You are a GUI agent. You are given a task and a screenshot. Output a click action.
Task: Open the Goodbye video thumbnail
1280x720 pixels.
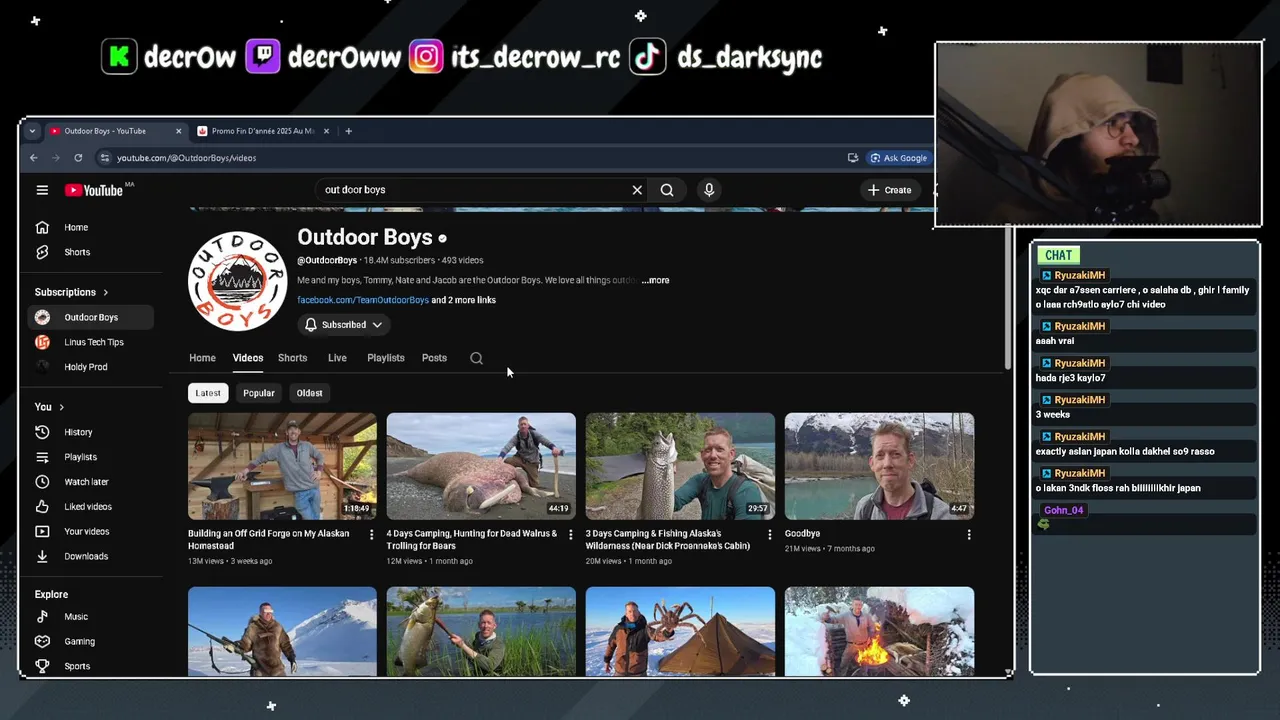879,466
